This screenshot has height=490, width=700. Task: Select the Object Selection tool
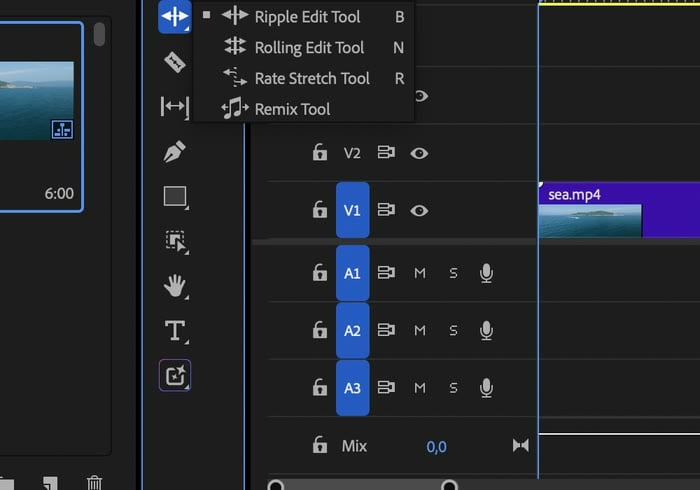[175, 241]
